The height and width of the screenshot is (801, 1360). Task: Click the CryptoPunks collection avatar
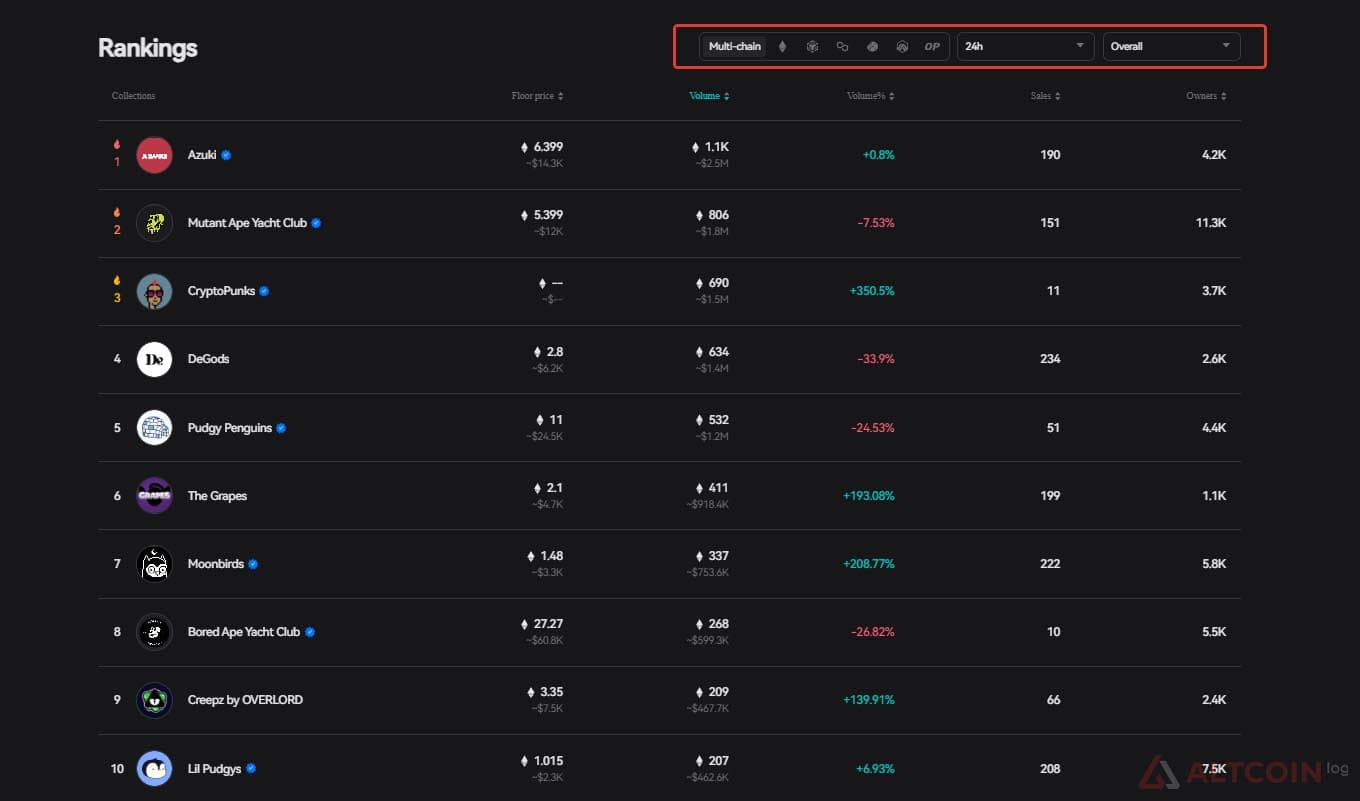(x=154, y=291)
